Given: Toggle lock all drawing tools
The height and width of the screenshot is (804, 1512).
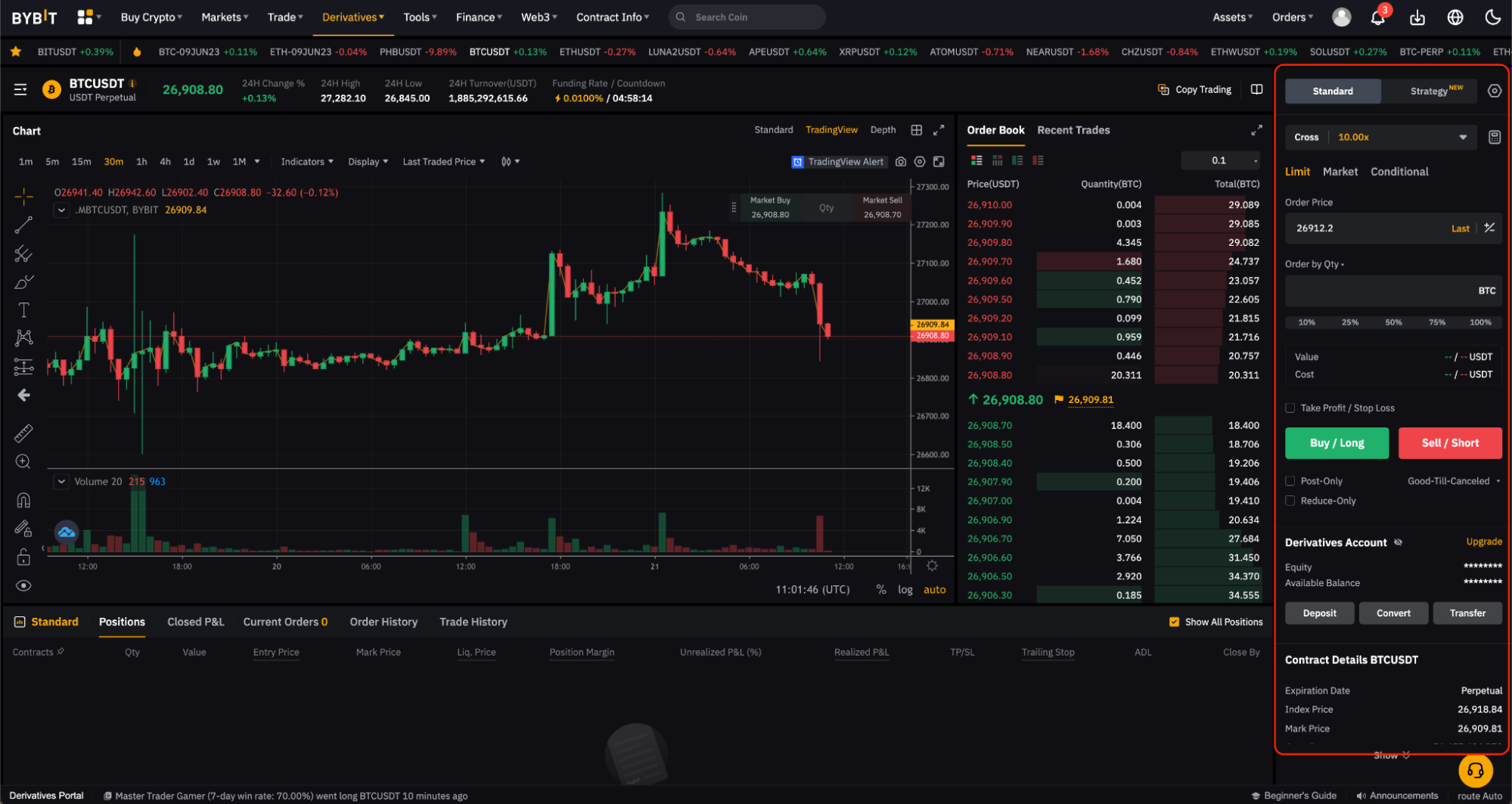Looking at the screenshot, I should coord(23,557).
